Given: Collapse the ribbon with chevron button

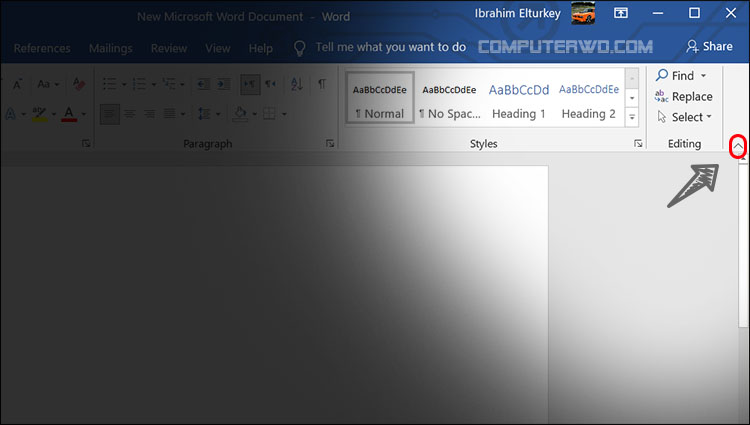Looking at the screenshot, I should click(x=738, y=146).
